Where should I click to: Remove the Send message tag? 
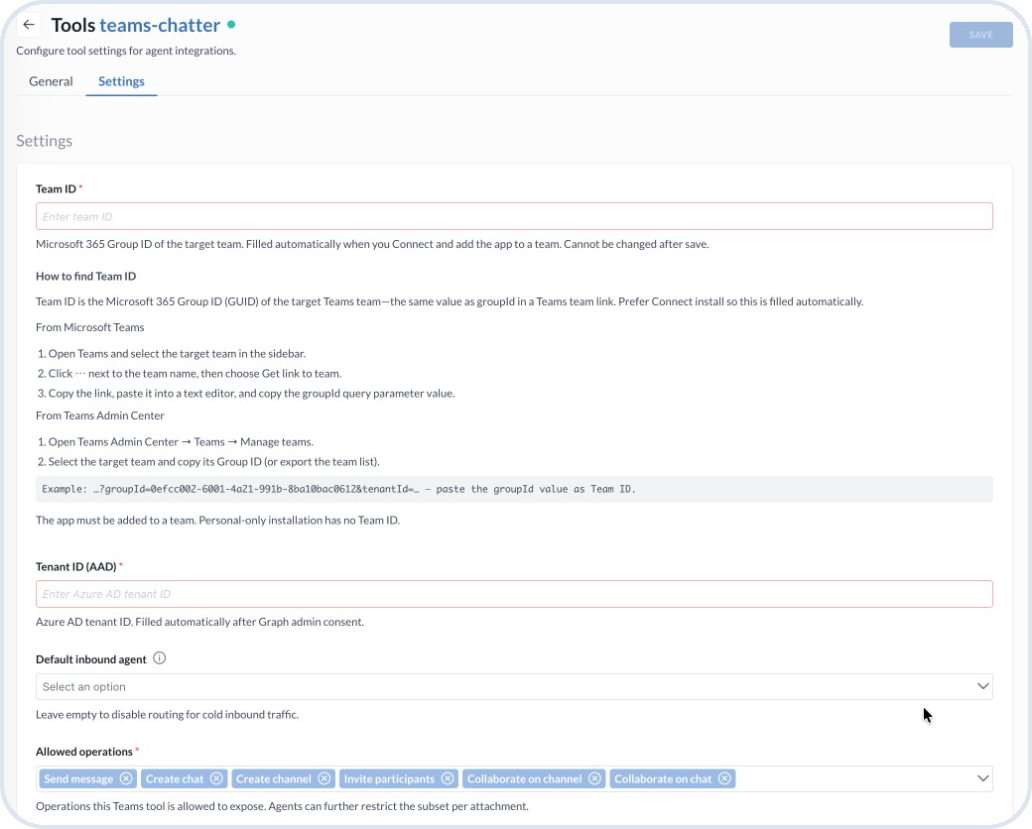click(126, 778)
